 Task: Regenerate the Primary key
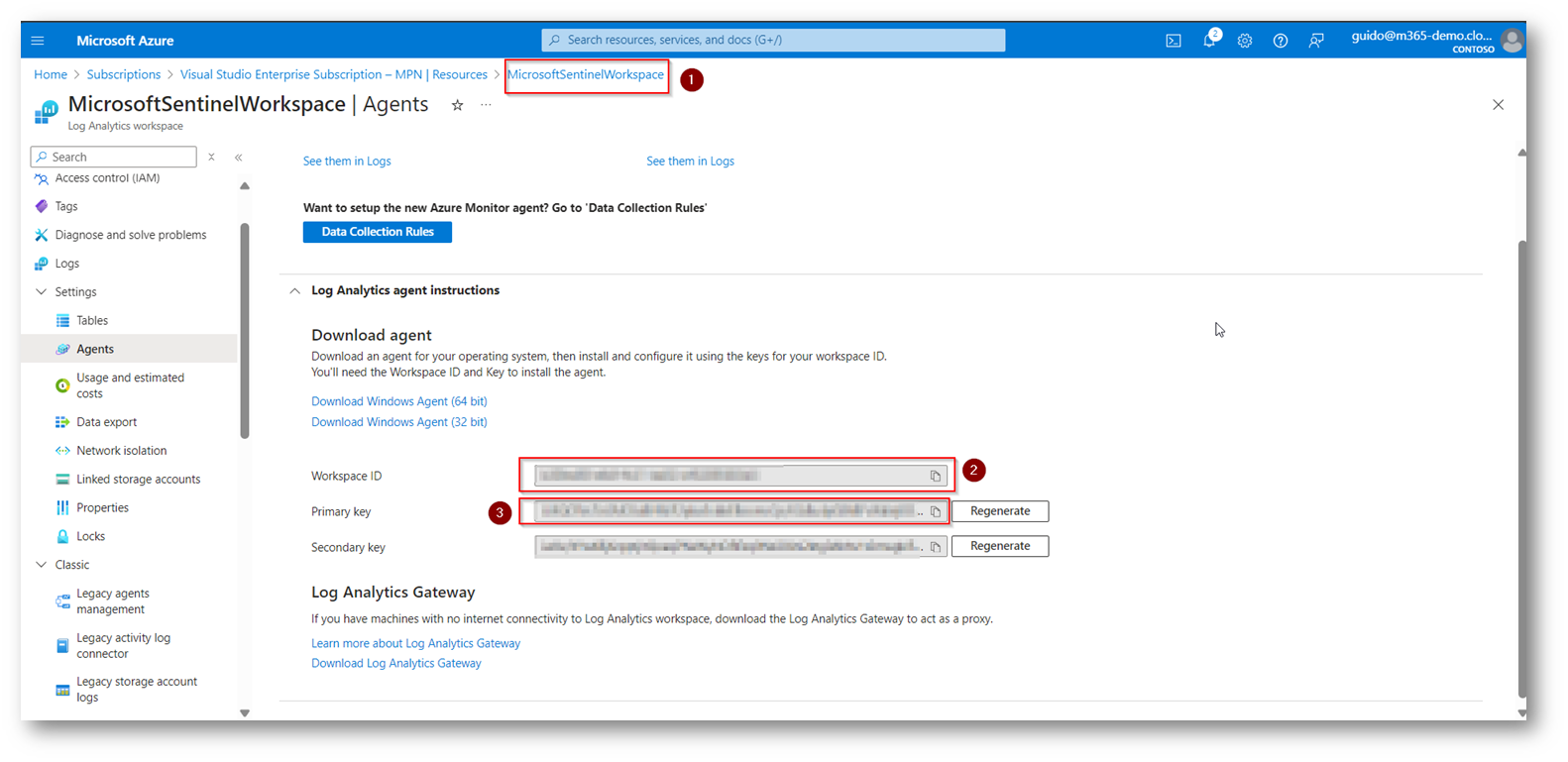click(x=1000, y=511)
